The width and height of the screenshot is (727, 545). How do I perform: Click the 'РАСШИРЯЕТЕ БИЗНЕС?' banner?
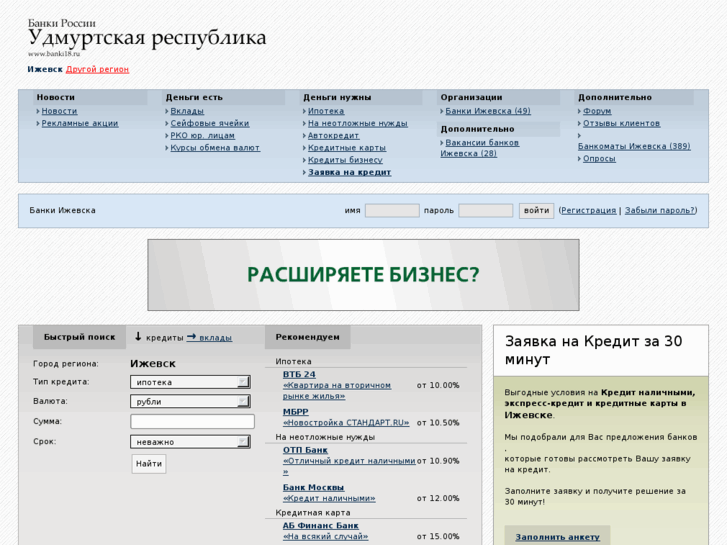pos(364,275)
